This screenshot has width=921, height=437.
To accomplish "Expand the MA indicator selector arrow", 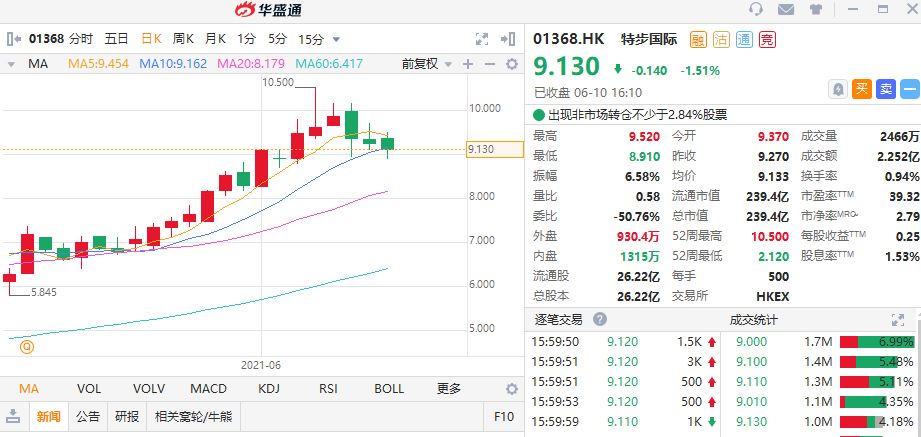I will tap(10, 64).
